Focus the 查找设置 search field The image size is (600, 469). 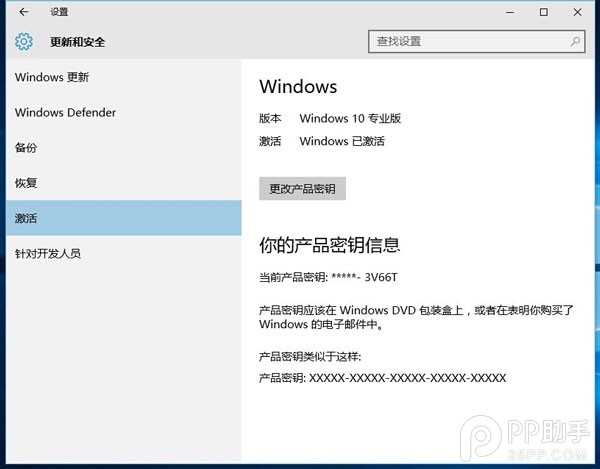476,41
